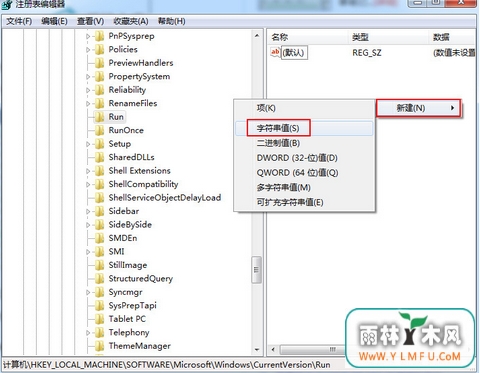Open the 新建(N) submenu entry
This screenshot has height=373, width=480.
(x=419, y=108)
